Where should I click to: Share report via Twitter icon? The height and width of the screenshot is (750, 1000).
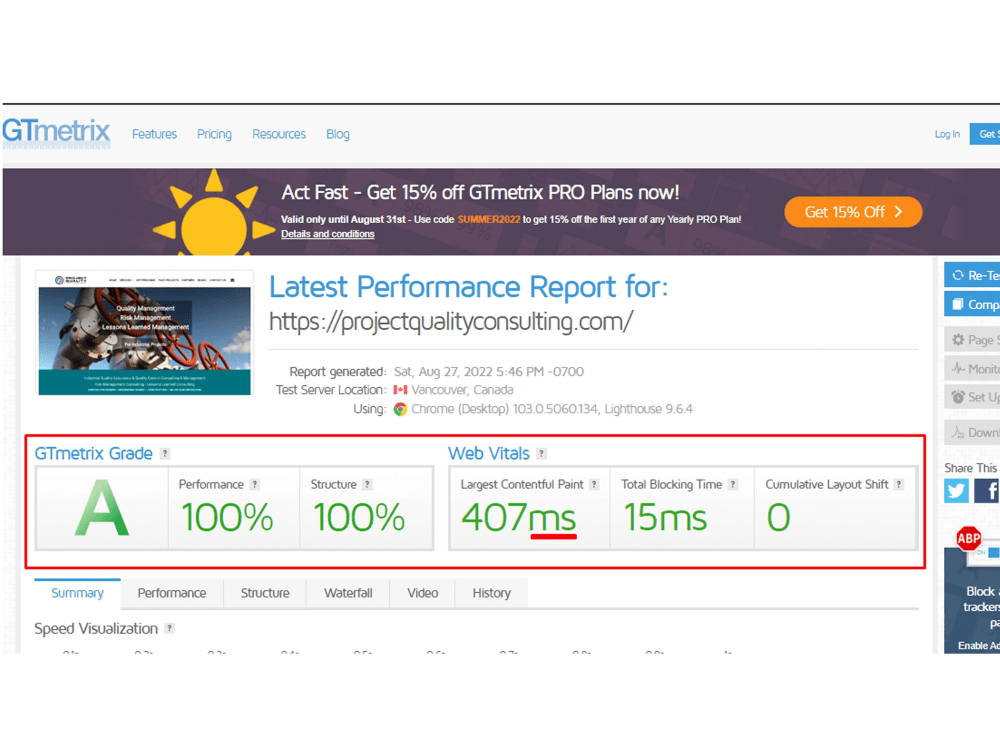956,490
